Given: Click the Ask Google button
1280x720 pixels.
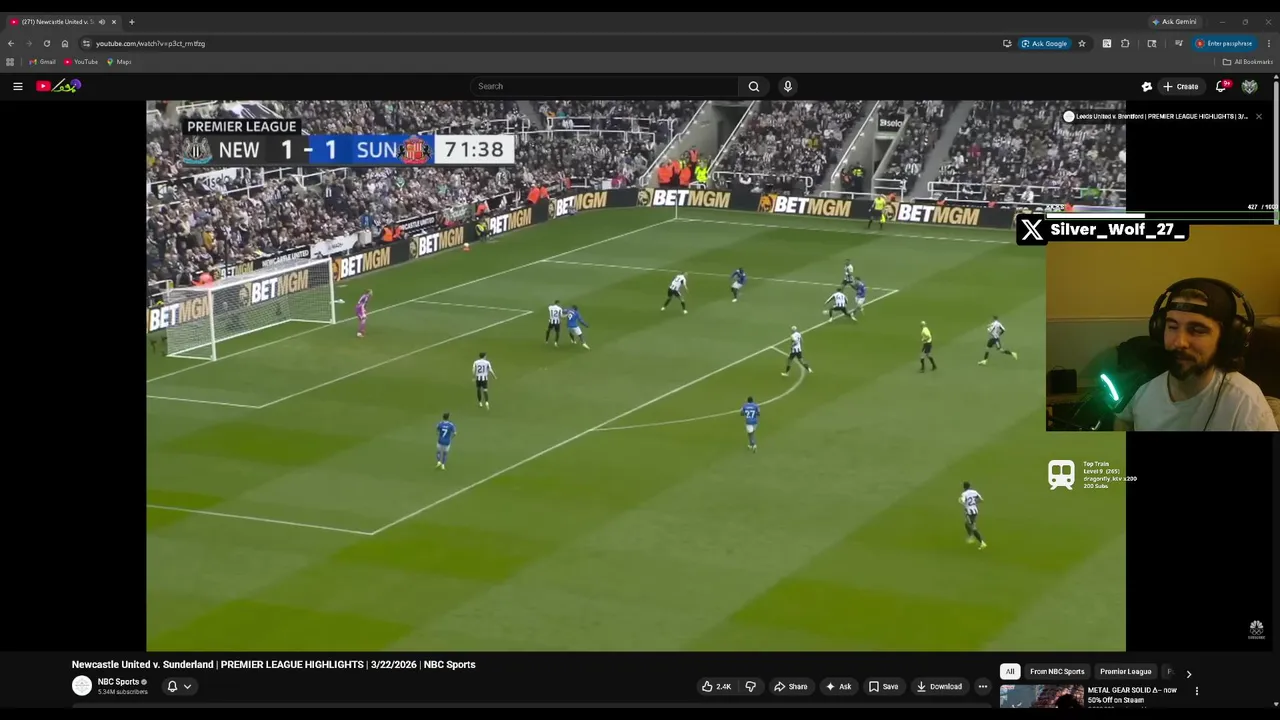Looking at the screenshot, I should pos(1044,43).
